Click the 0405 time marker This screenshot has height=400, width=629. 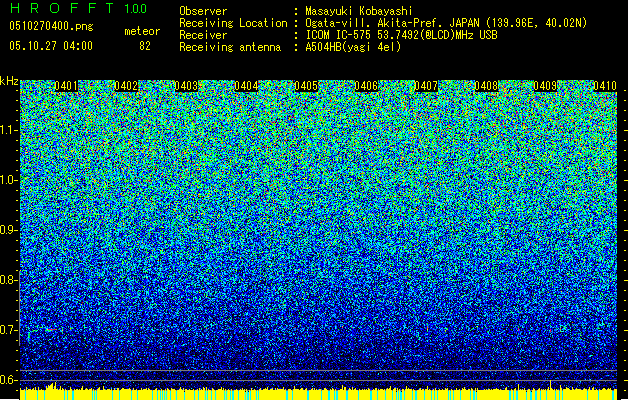[306, 86]
